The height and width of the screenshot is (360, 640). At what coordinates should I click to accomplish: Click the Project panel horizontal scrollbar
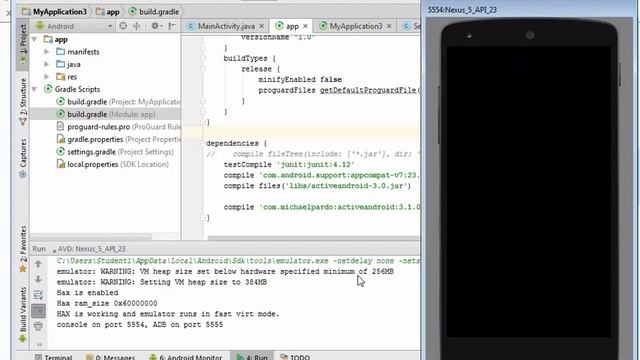point(91,237)
